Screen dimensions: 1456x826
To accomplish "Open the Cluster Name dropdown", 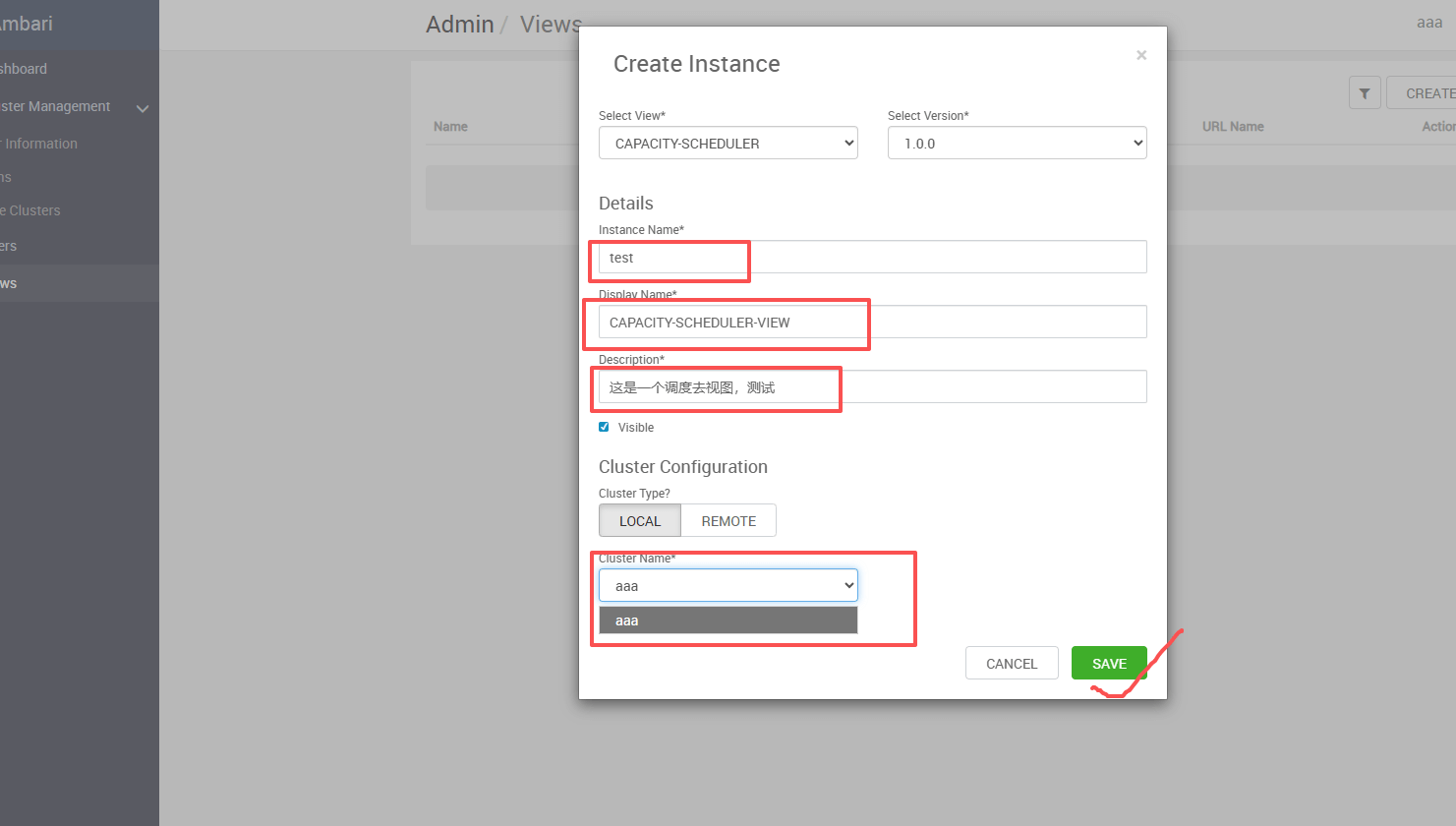I will [728, 585].
